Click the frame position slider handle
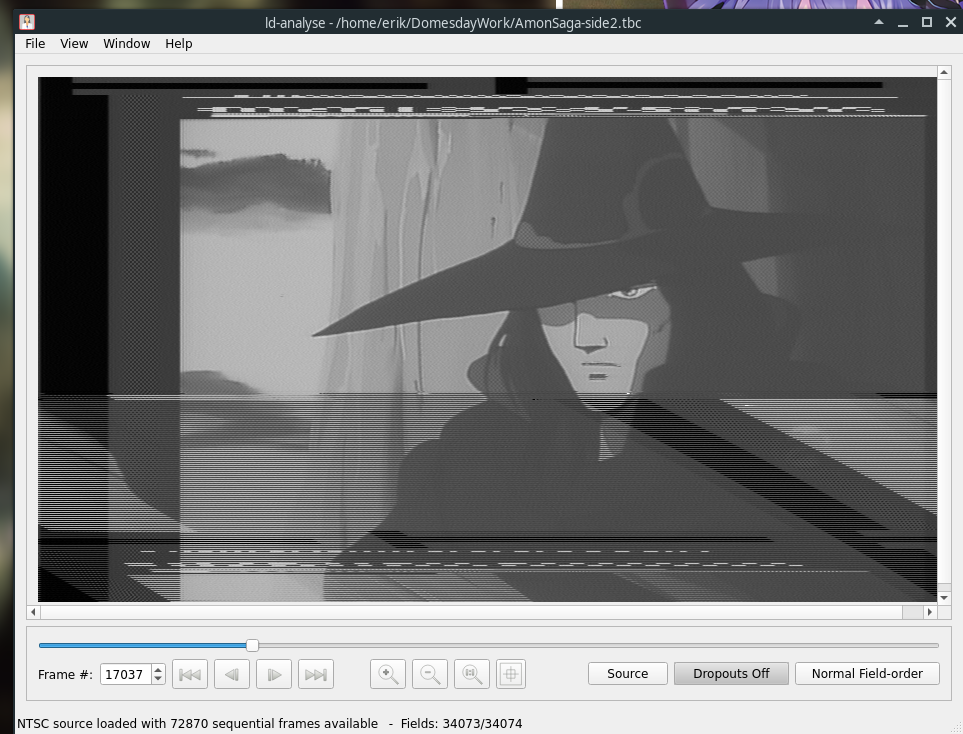The image size is (963, 734). 252,645
